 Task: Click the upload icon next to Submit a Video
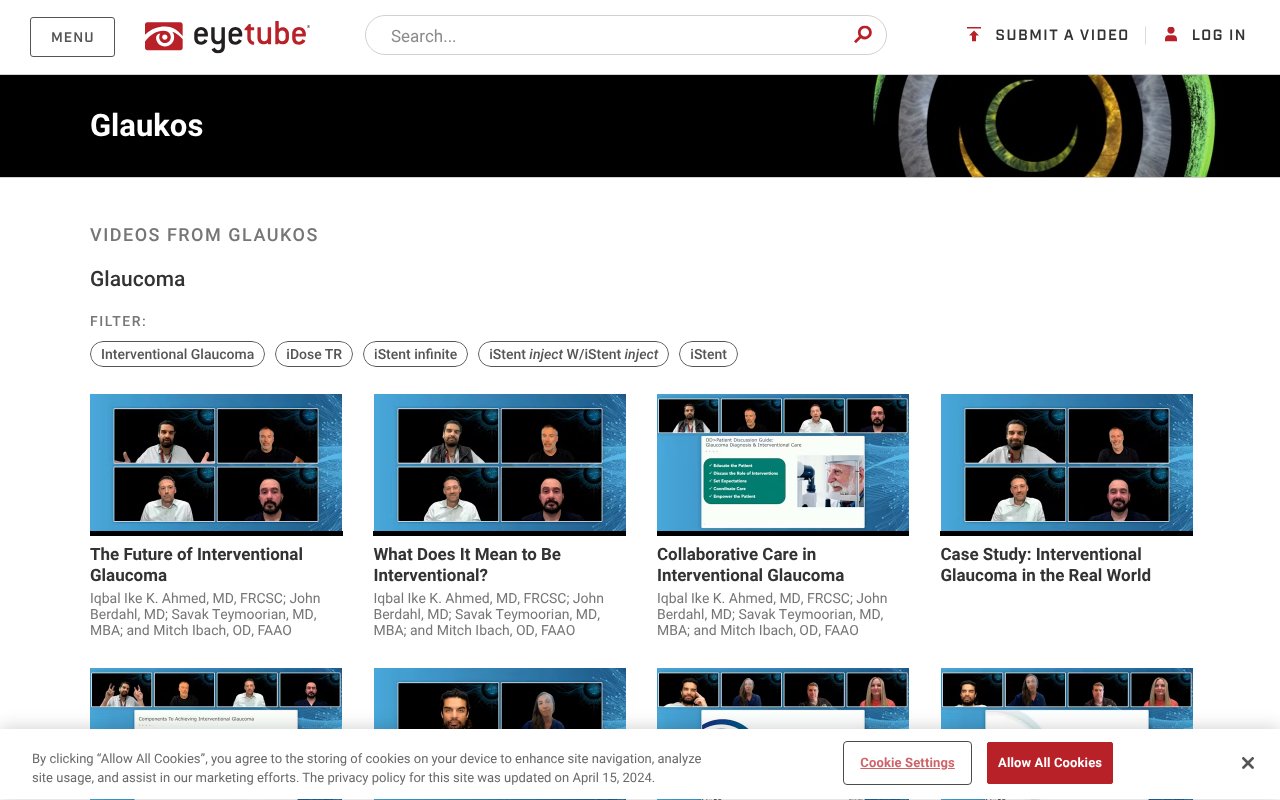pos(973,34)
